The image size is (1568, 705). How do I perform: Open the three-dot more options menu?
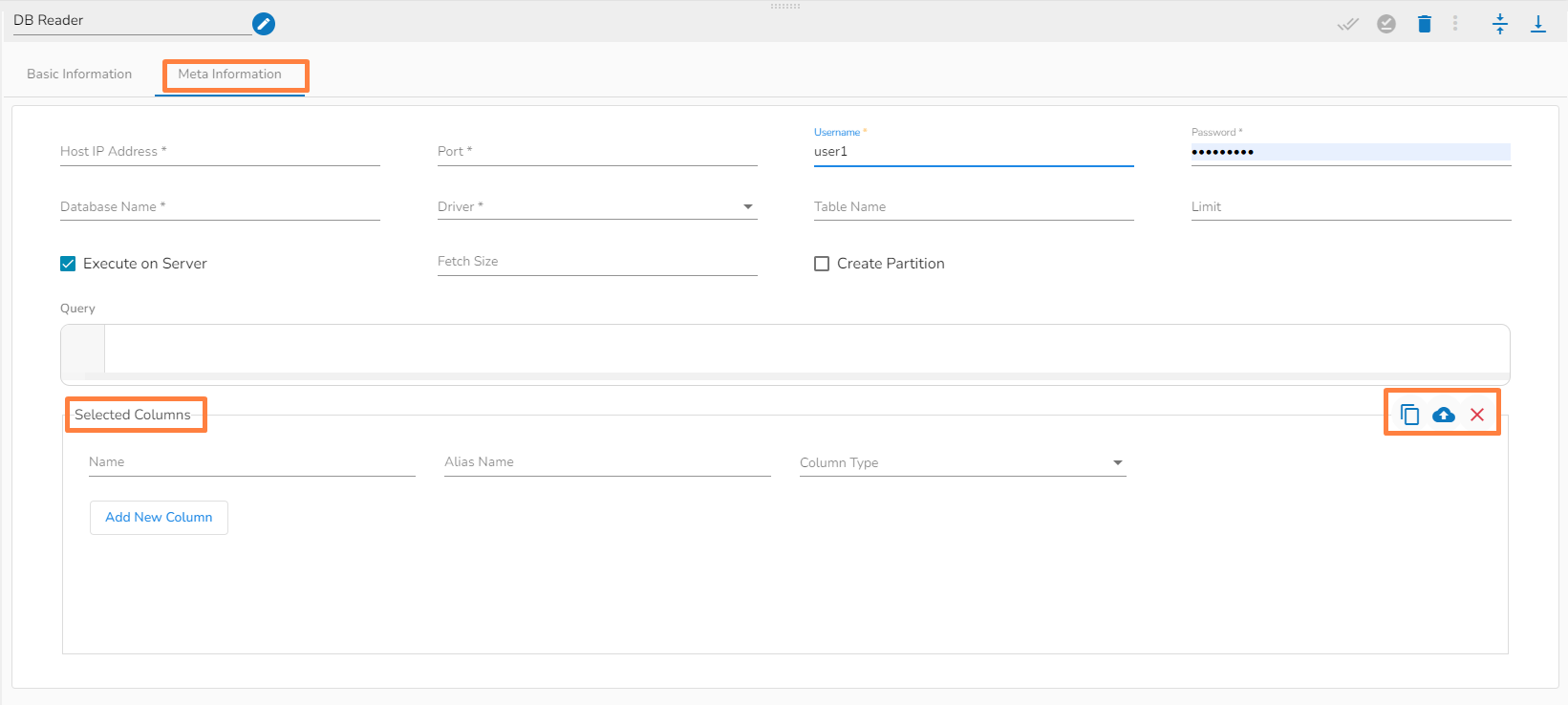pos(1455,24)
